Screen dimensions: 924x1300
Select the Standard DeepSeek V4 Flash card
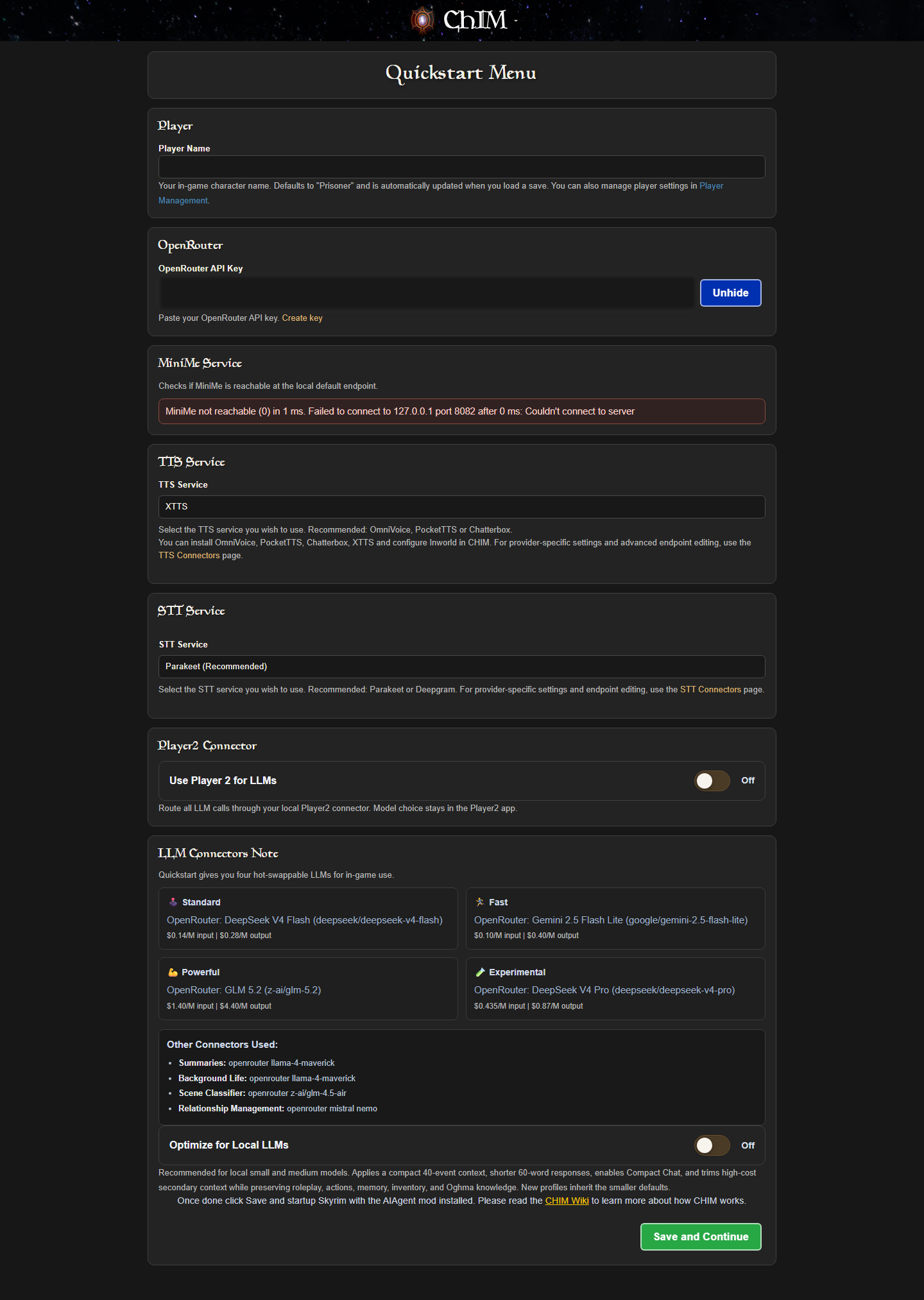pos(308,918)
